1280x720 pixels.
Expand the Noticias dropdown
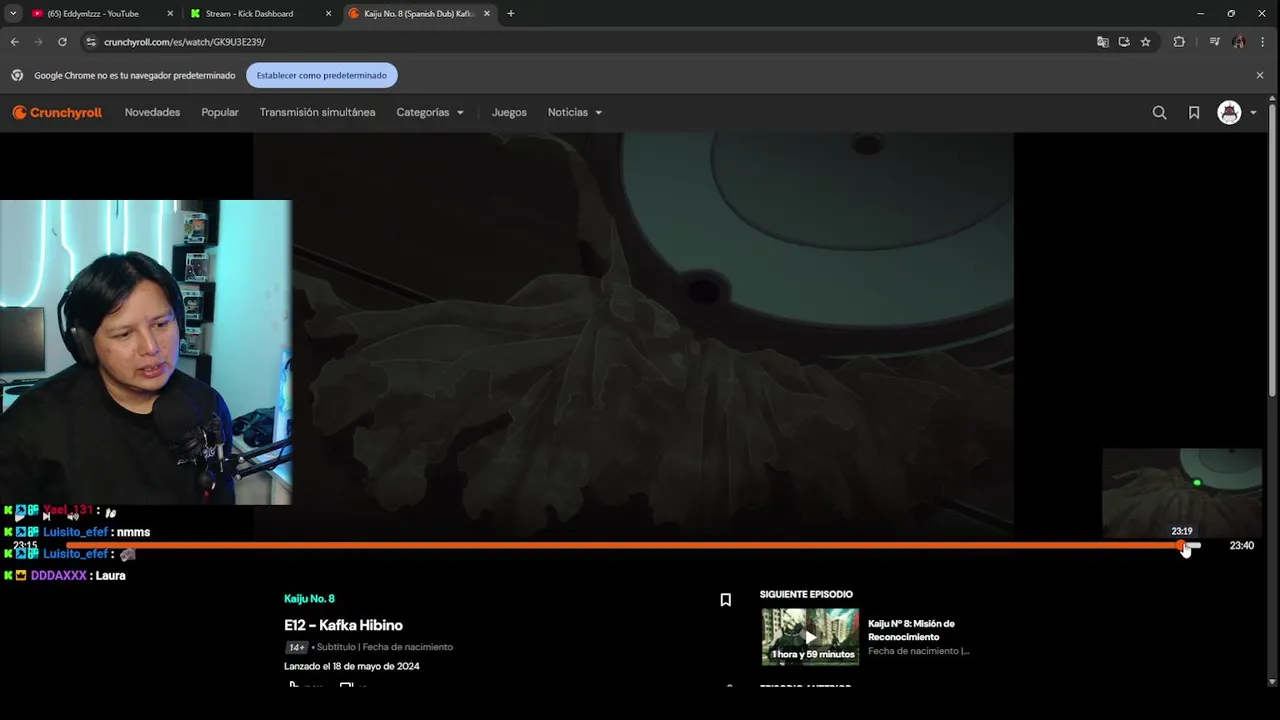pos(575,112)
